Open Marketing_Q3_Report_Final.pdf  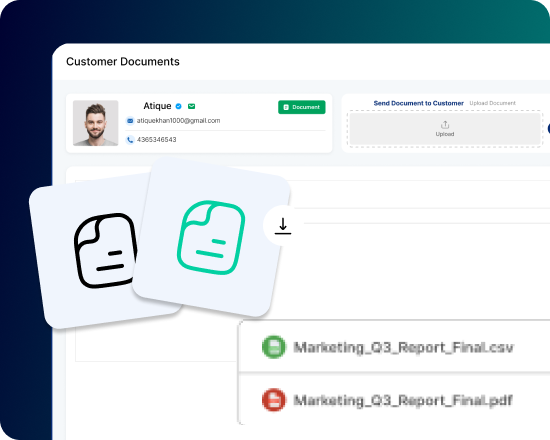(x=403, y=400)
